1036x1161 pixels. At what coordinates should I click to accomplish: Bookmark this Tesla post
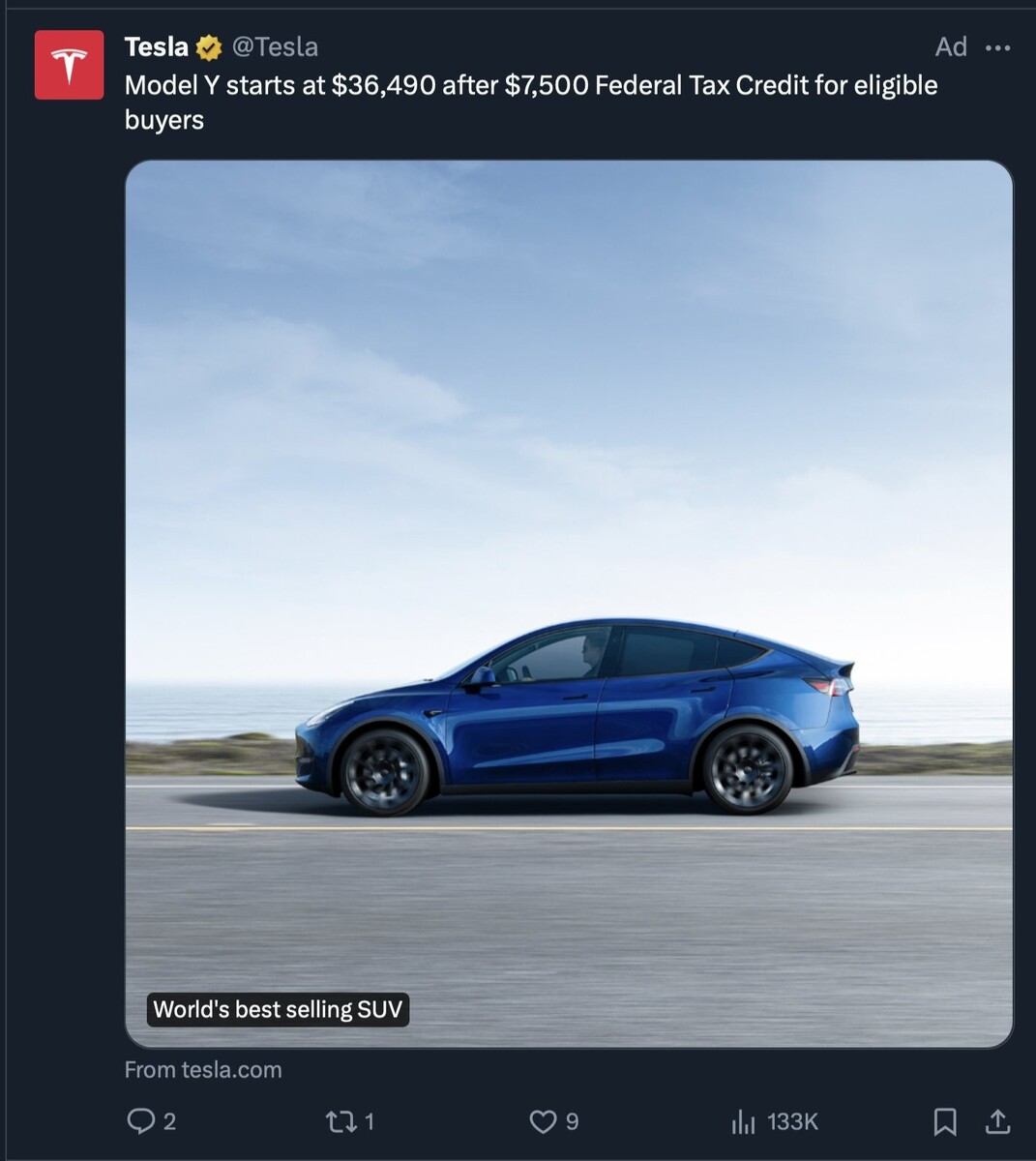tap(945, 1121)
